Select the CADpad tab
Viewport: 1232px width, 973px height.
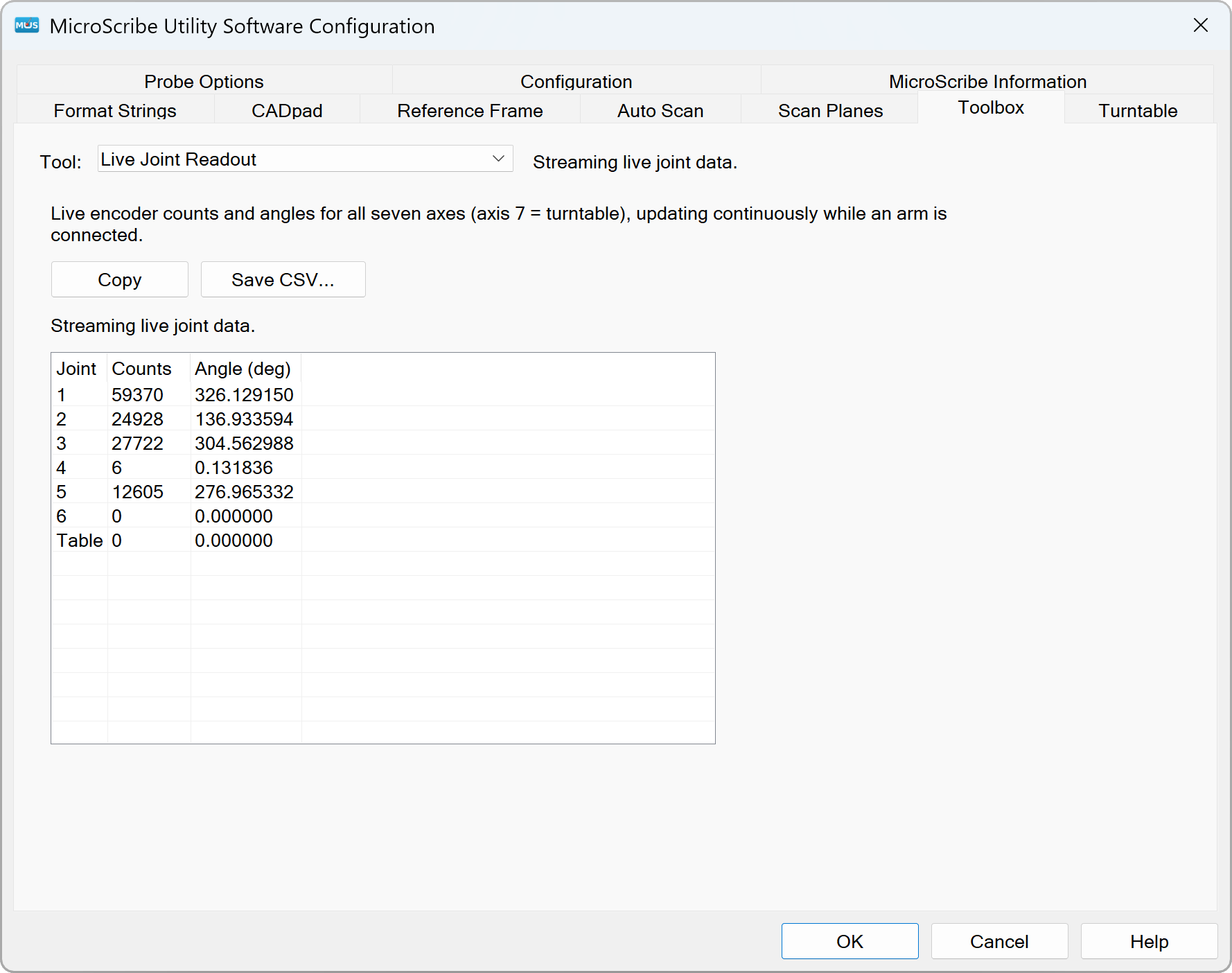[x=287, y=110]
